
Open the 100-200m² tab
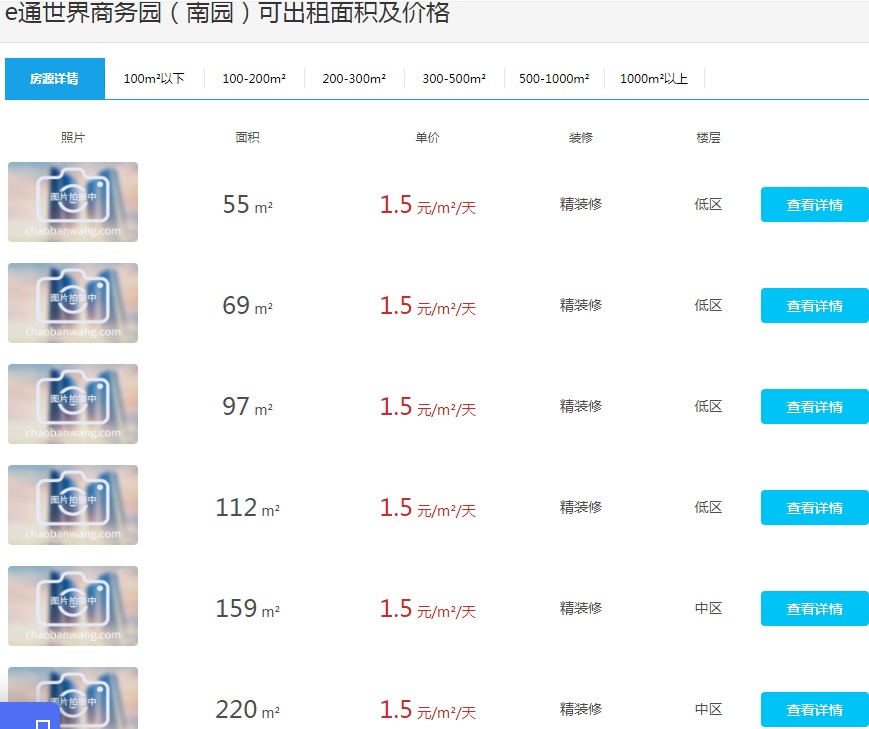(x=254, y=79)
